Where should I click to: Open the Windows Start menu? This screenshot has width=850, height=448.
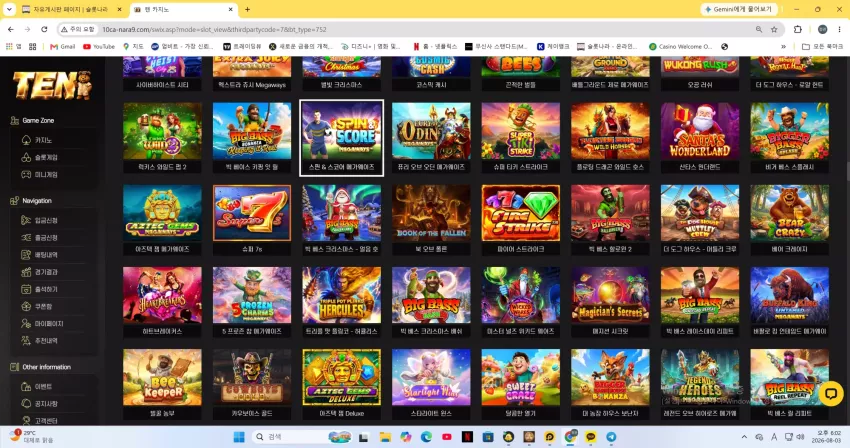239,437
